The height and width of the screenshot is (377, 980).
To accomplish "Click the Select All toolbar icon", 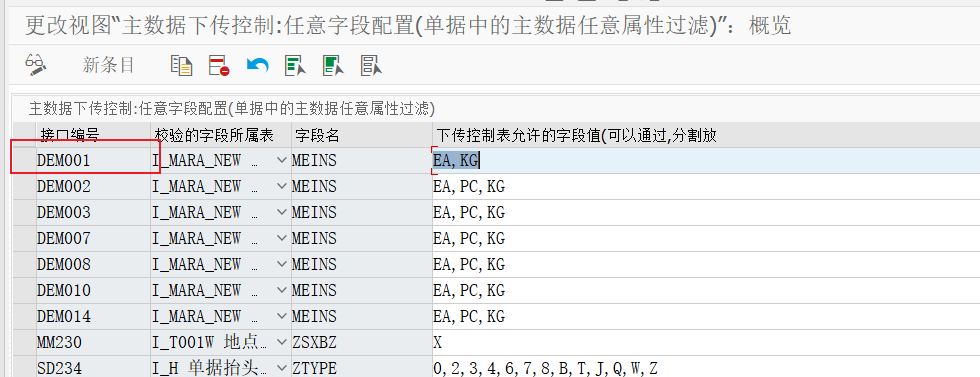I will tap(294, 65).
